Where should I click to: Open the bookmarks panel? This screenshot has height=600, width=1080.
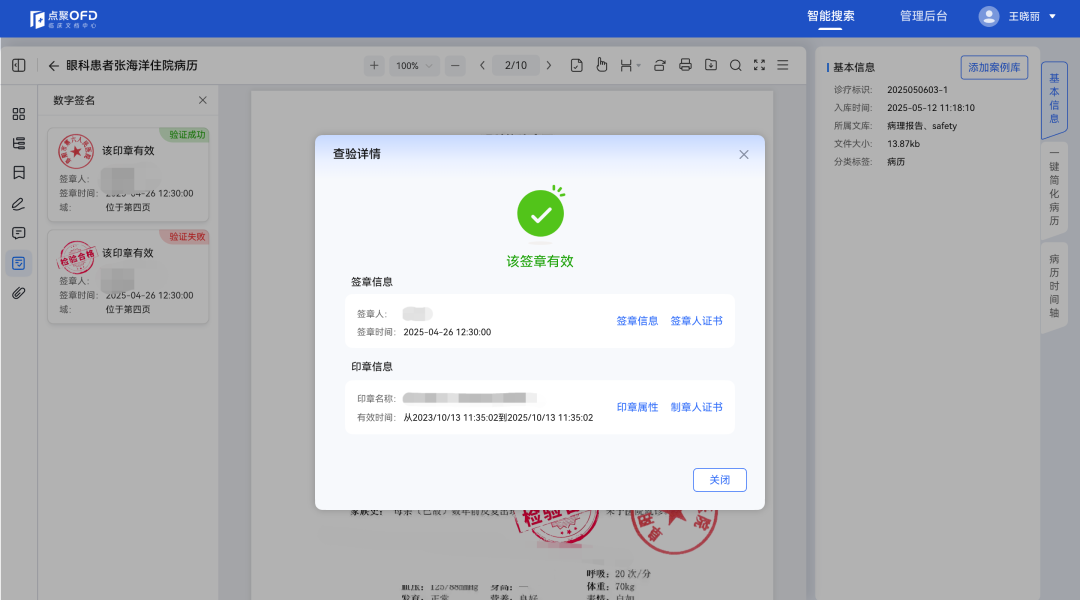[x=19, y=173]
